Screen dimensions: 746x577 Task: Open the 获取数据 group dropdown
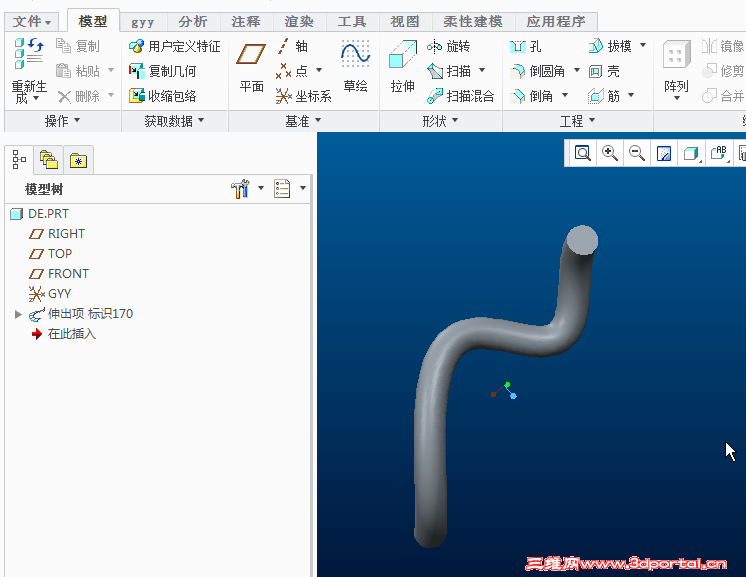coord(174,121)
